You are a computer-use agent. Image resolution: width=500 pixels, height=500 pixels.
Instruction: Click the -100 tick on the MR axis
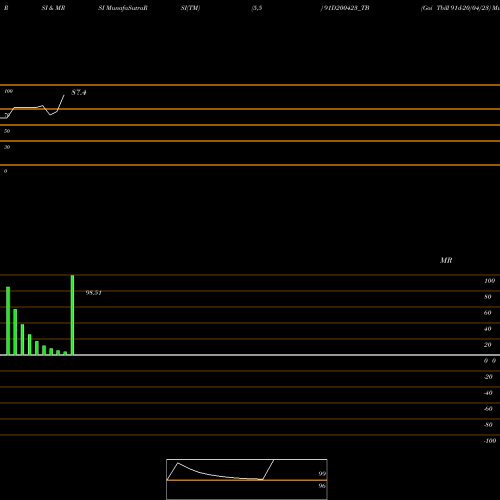[490, 441]
